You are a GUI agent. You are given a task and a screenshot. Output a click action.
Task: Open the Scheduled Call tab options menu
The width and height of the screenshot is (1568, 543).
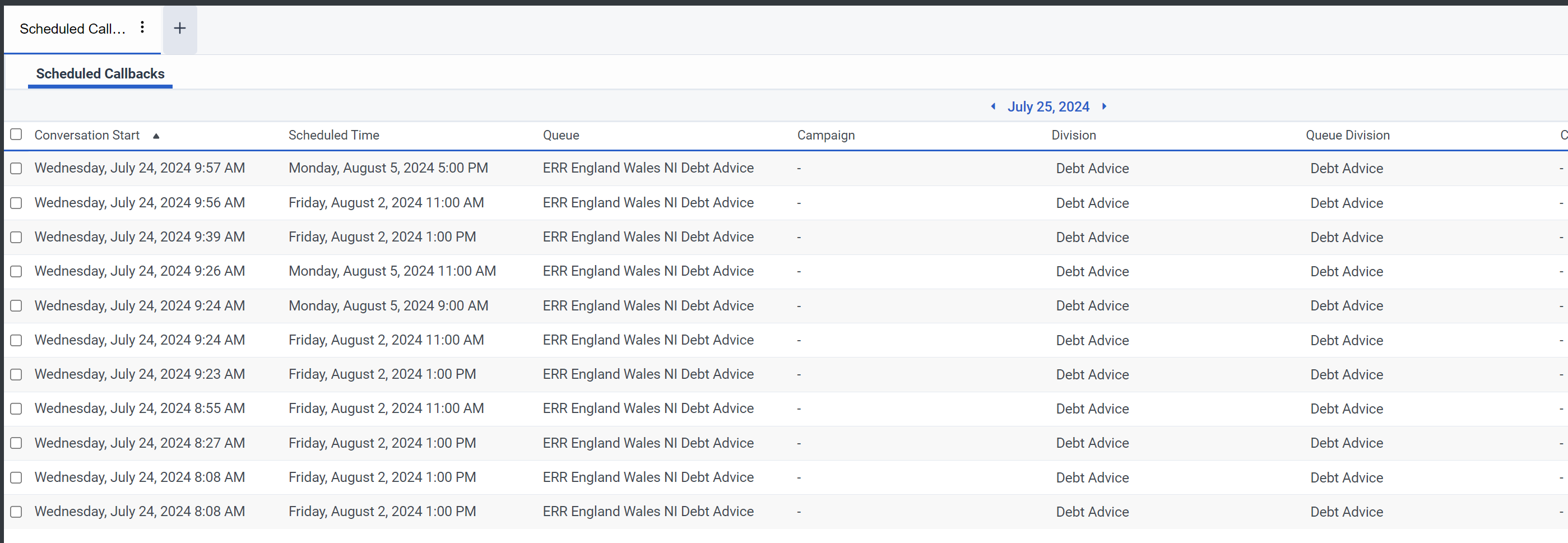[142, 27]
